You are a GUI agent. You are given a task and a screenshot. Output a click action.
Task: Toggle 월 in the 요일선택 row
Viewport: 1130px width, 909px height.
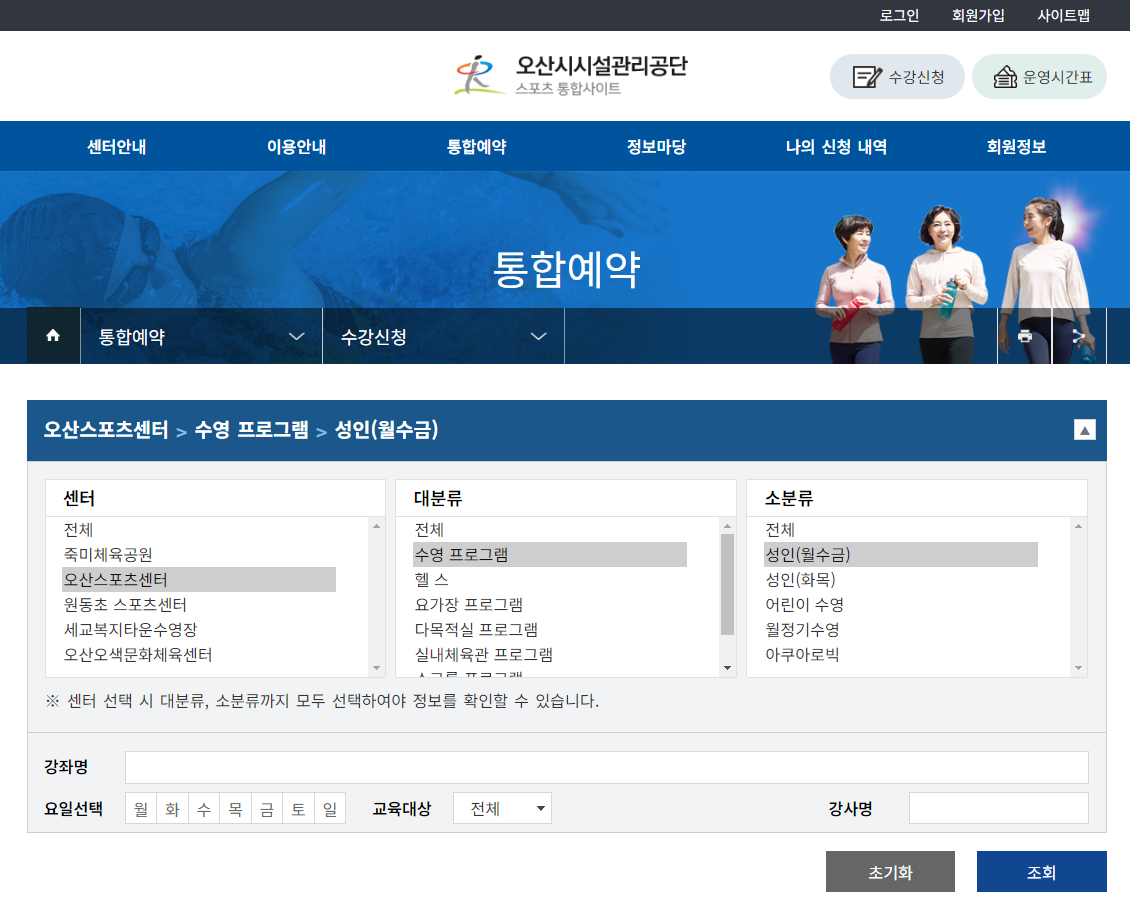click(139, 808)
